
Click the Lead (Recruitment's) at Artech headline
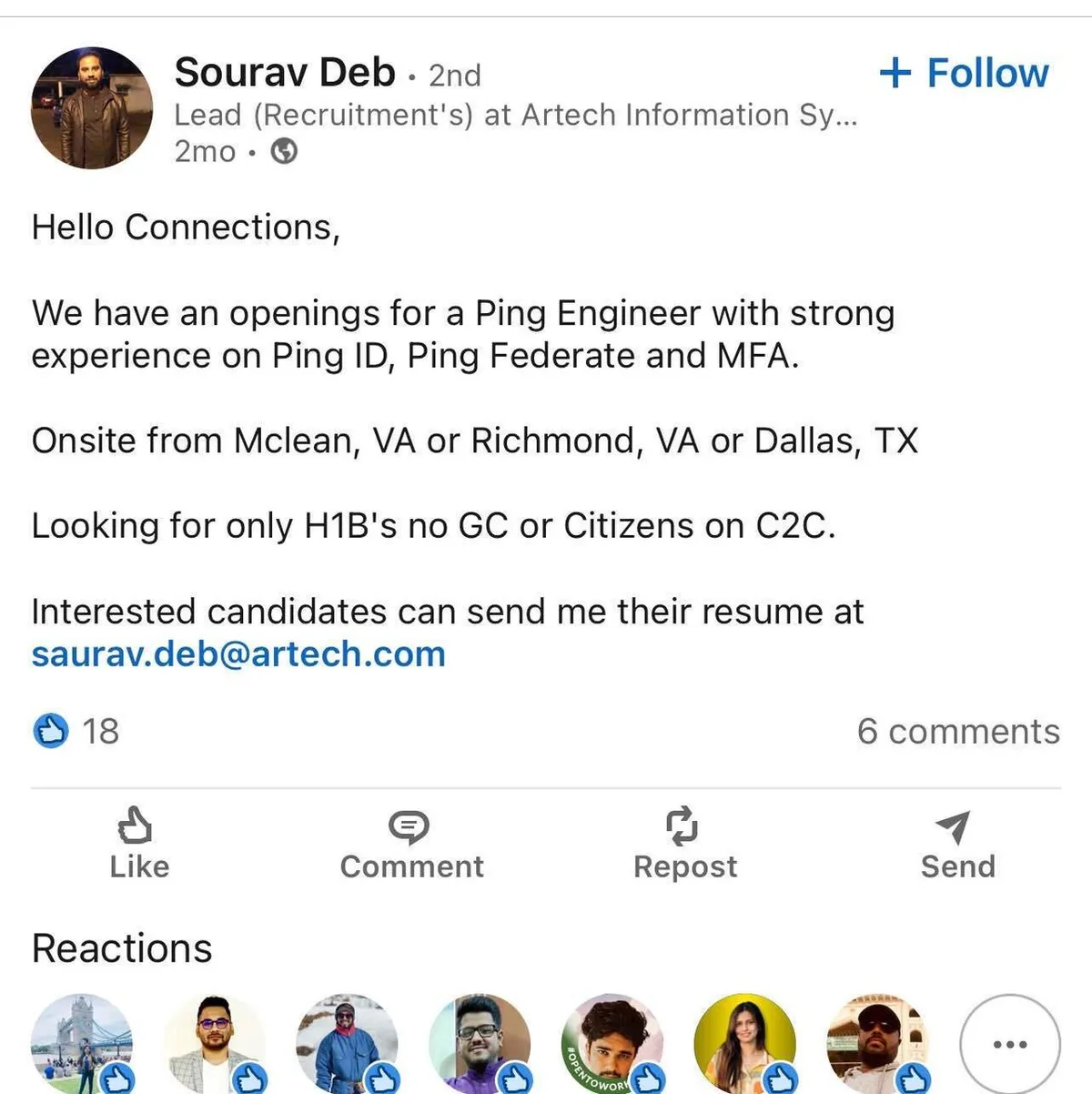(x=515, y=116)
